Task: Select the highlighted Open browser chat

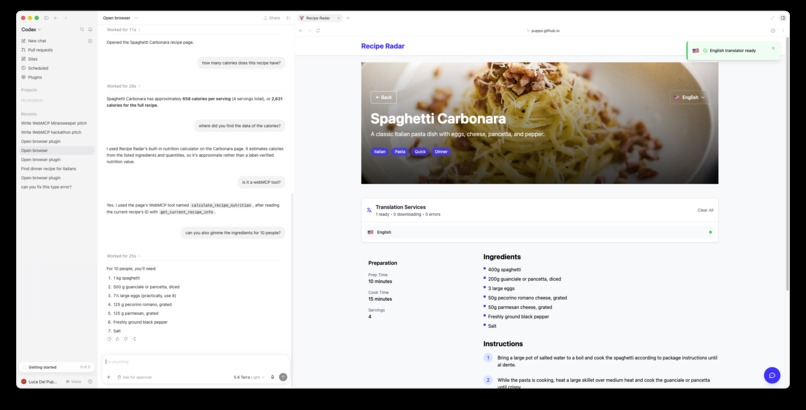Action: click(x=57, y=151)
